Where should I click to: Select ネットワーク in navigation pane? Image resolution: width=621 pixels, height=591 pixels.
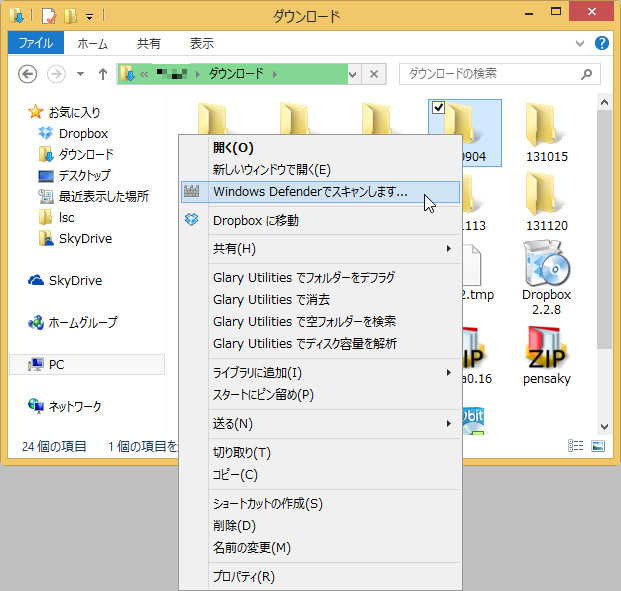tap(65, 406)
